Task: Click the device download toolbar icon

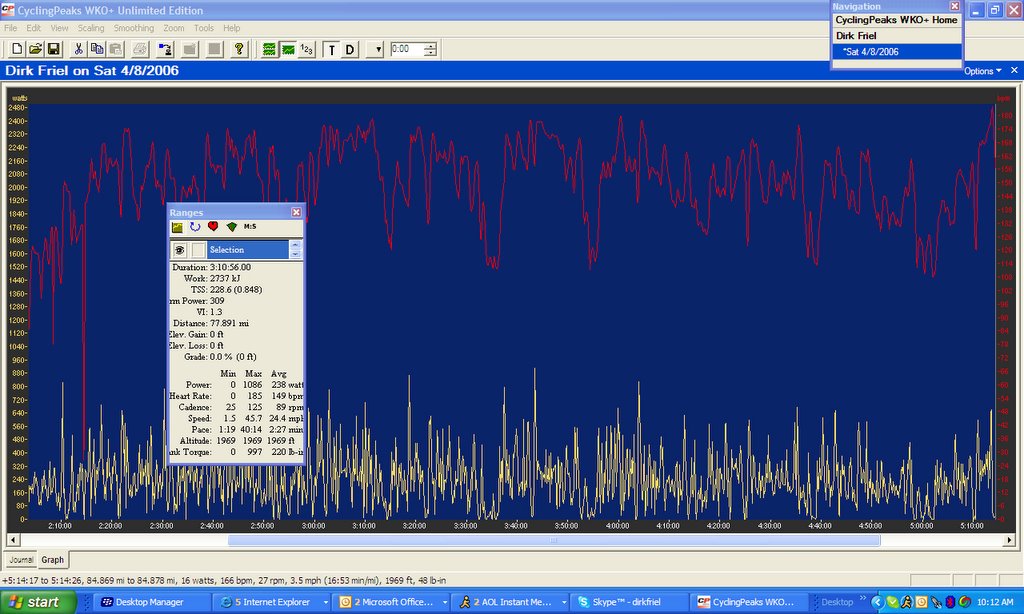Action: pos(165,49)
